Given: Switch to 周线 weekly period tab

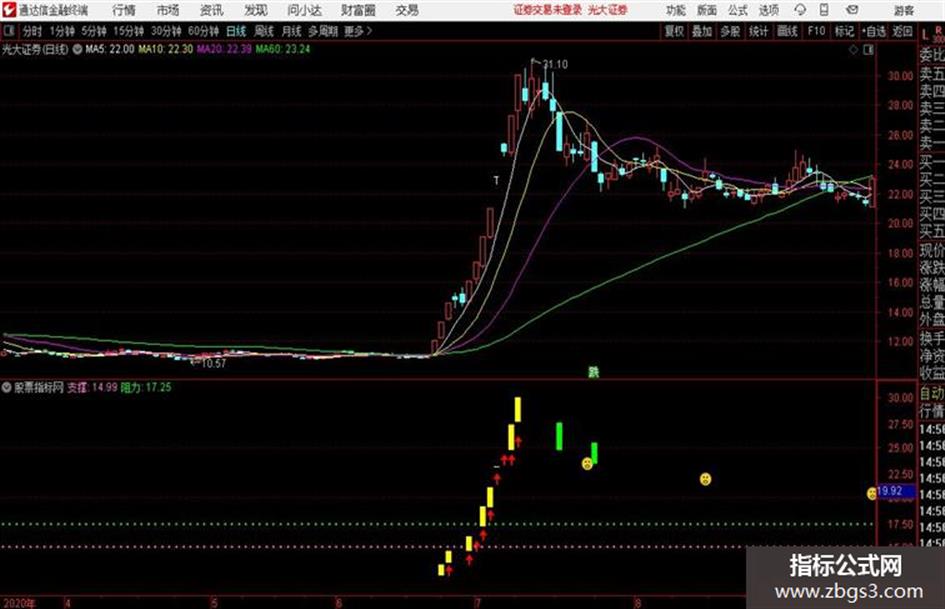Looking at the screenshot, I should 264,31.
